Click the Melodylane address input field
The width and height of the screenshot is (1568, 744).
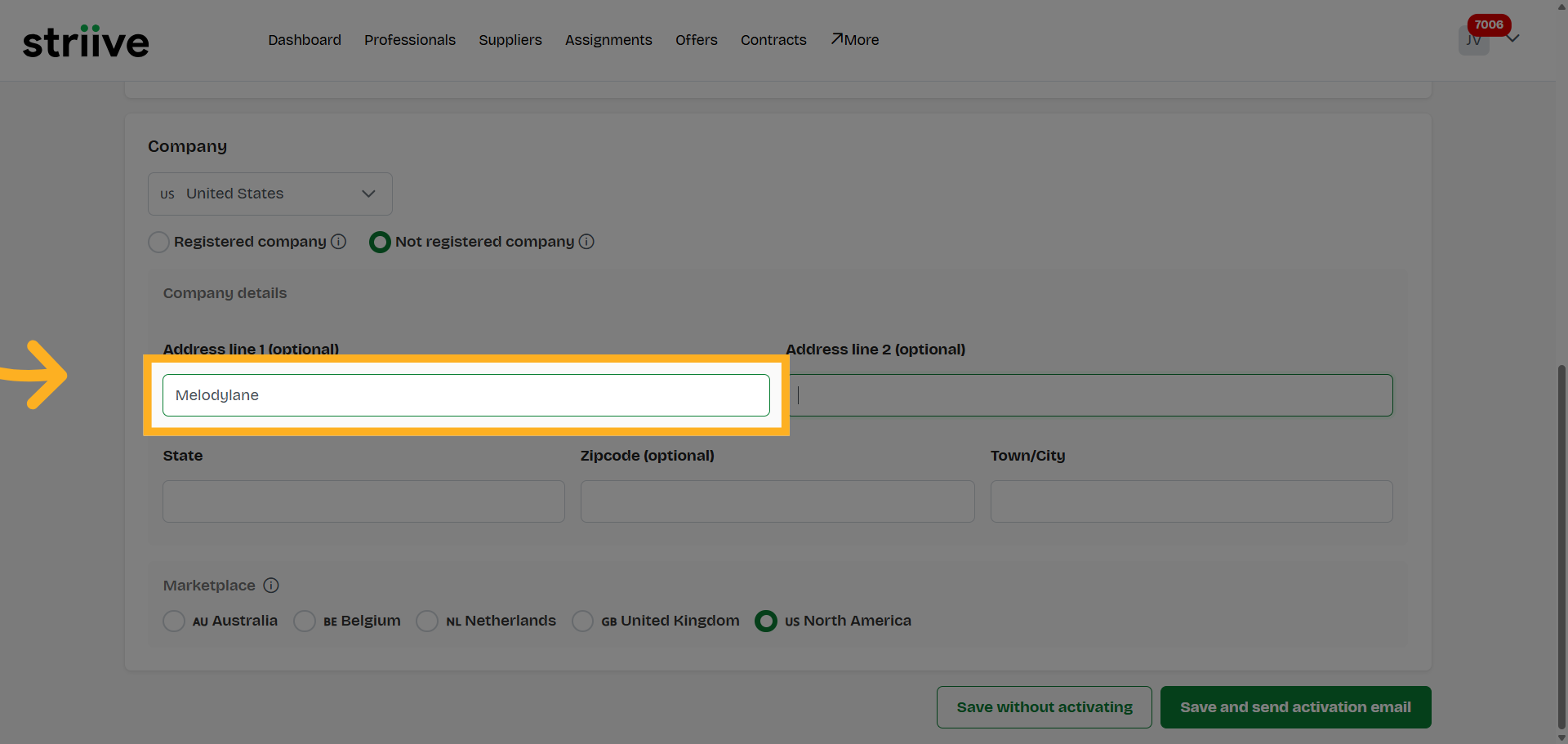click(466, 394)
